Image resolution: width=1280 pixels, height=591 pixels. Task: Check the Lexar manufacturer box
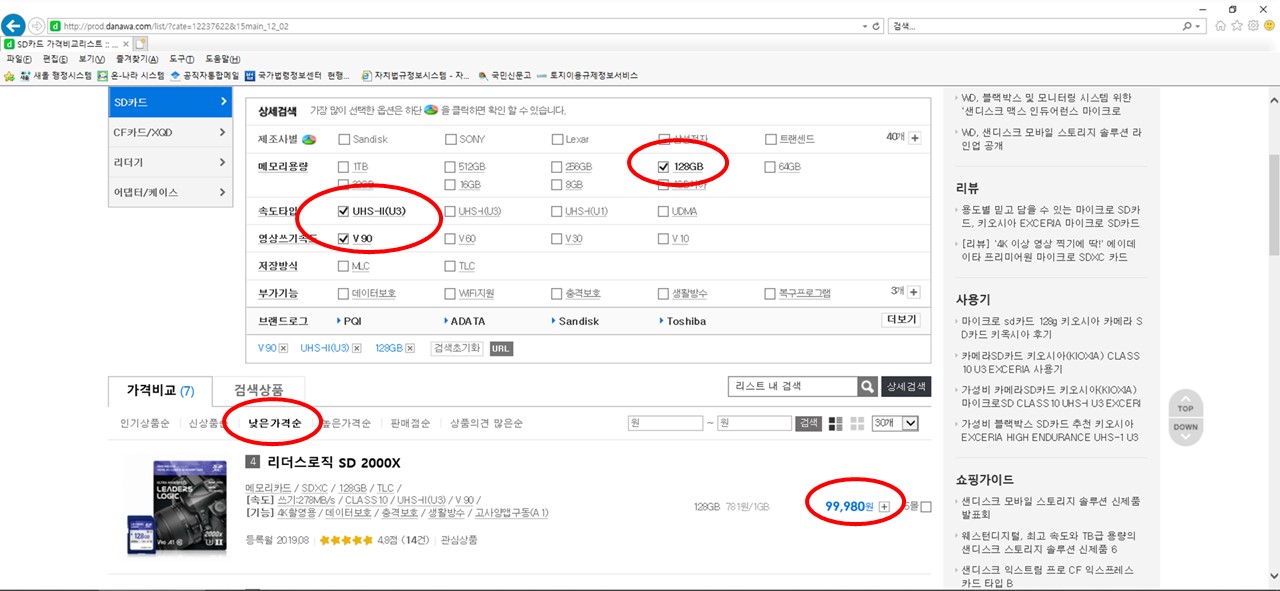click(557, 139)
